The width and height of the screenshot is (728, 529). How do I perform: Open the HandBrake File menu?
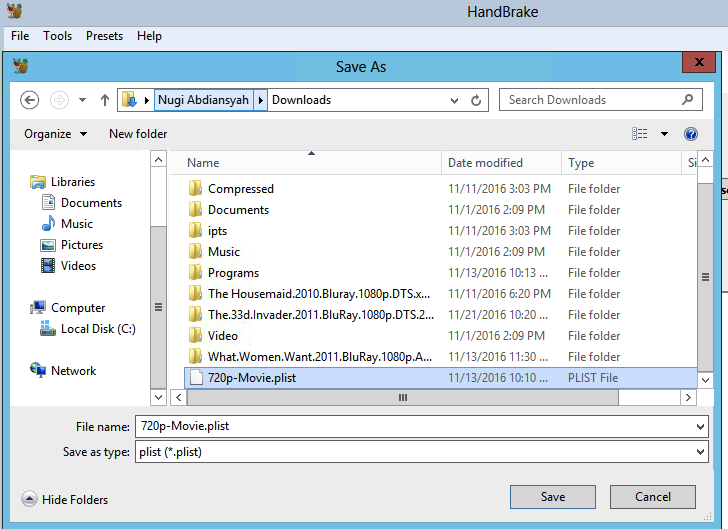(x=20, y=36)
